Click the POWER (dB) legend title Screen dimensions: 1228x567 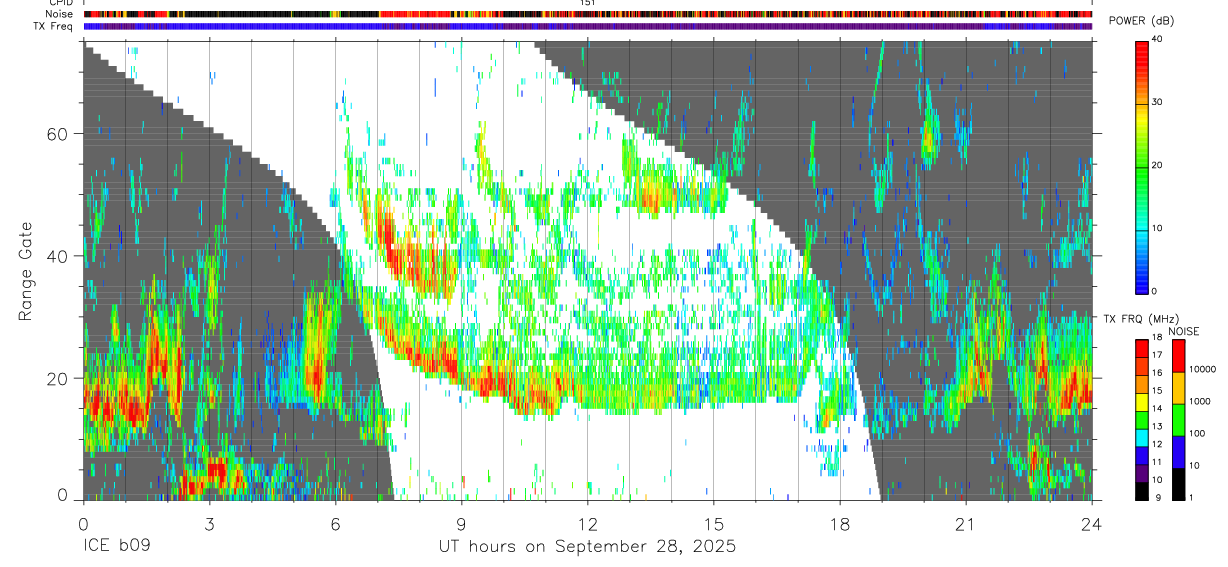[1143, 21]
